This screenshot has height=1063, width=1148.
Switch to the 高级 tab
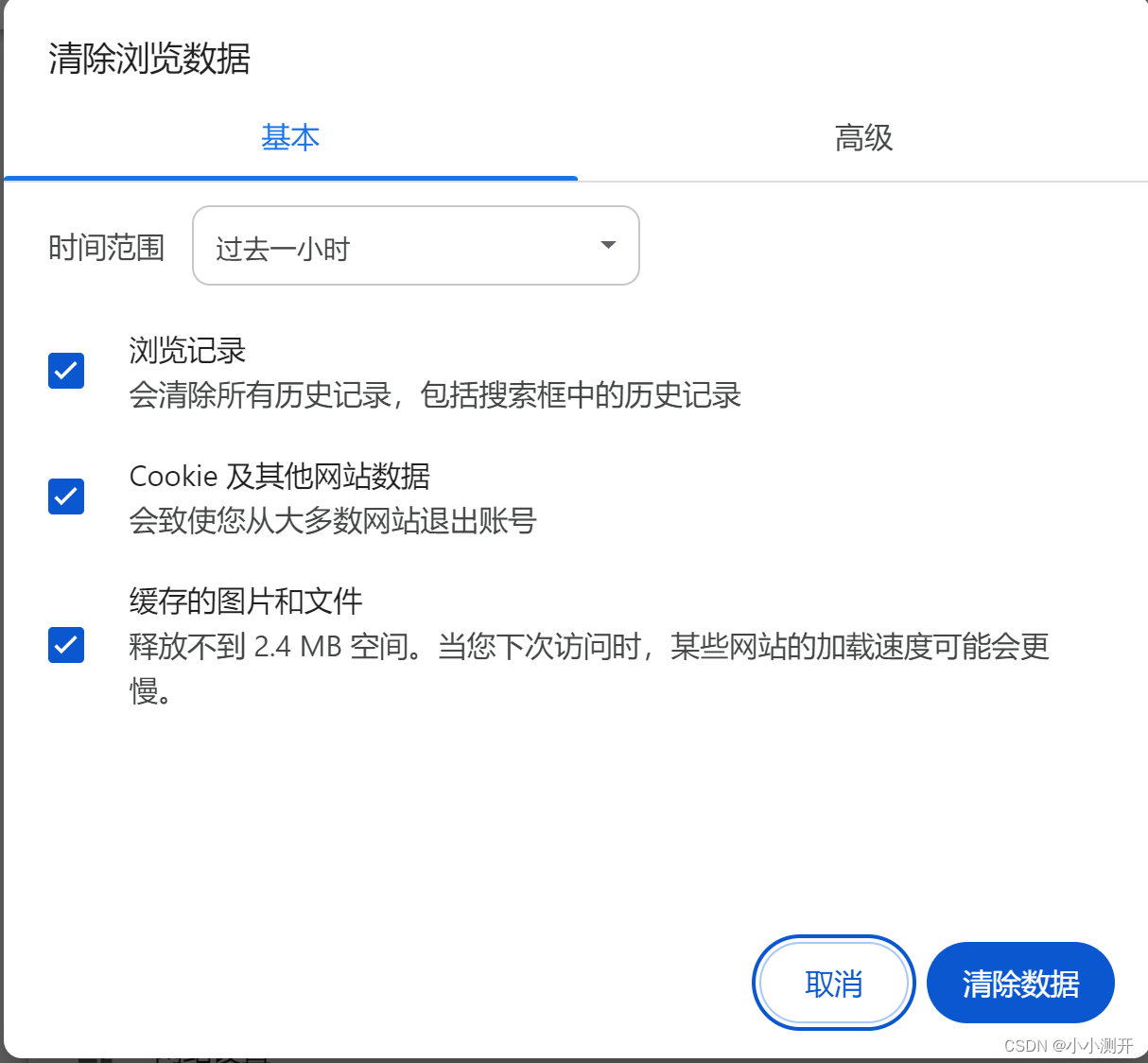pos(863,138)
